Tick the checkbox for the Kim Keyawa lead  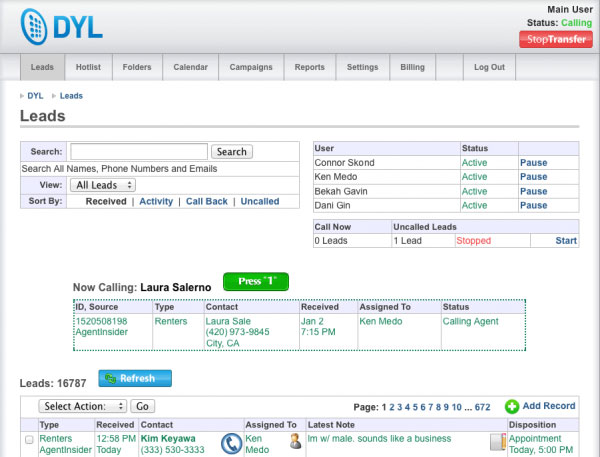(29, 440)
